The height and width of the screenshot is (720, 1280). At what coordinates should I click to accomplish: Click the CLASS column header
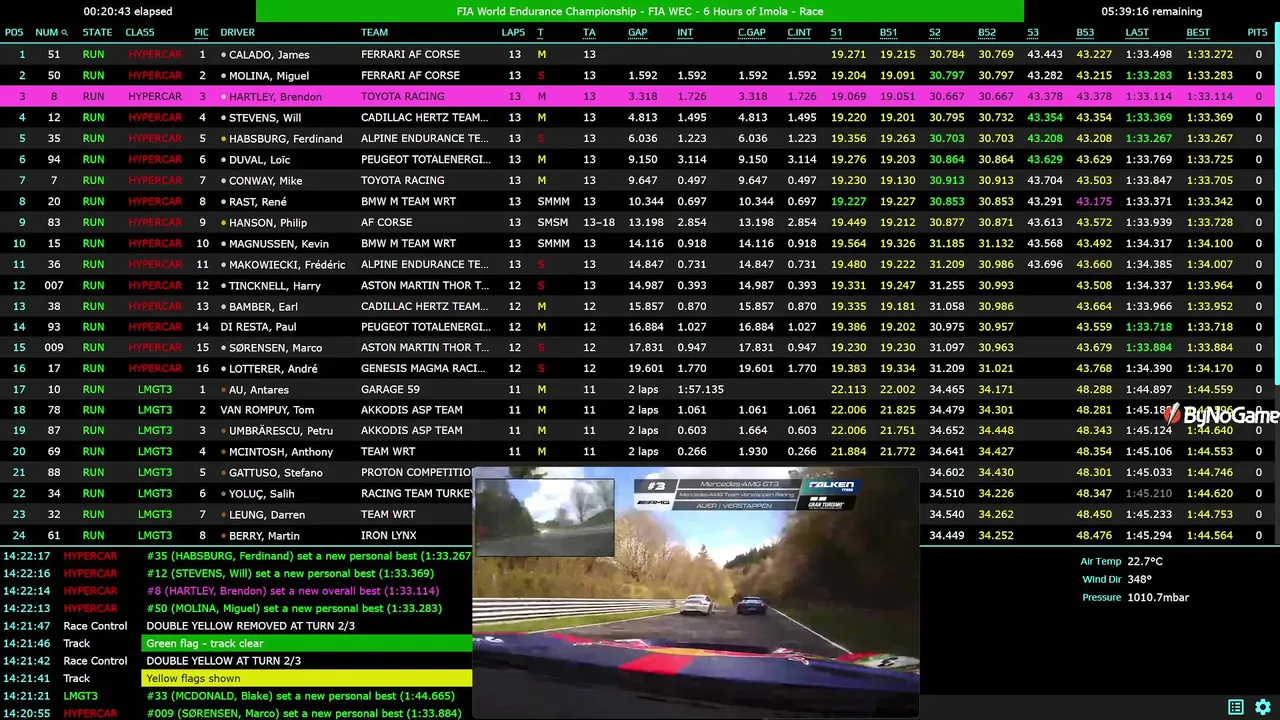140,33
